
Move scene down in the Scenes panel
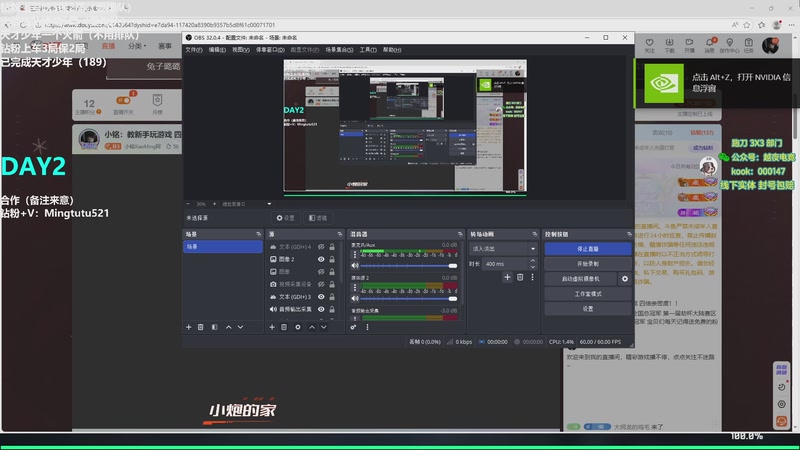tap(240, 327)
